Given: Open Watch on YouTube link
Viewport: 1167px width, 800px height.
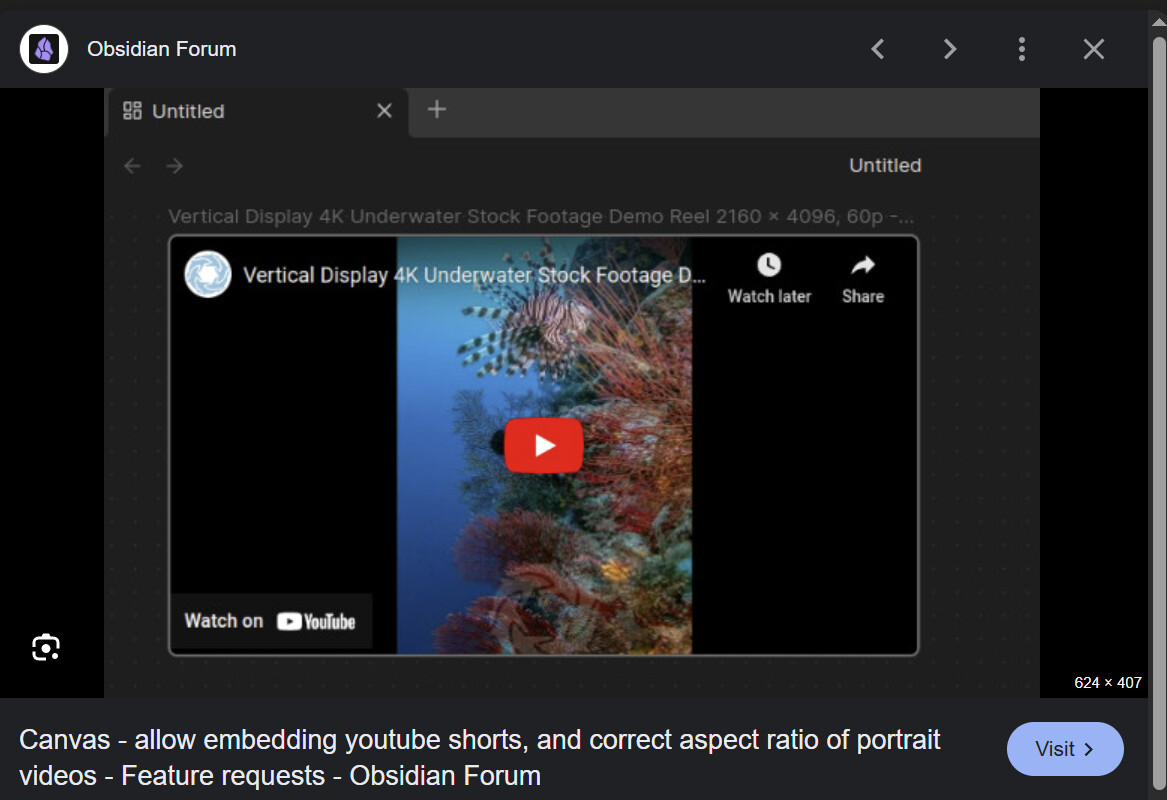Looking at the screenshot, I should pyautogui.click(x=270, y=621).
